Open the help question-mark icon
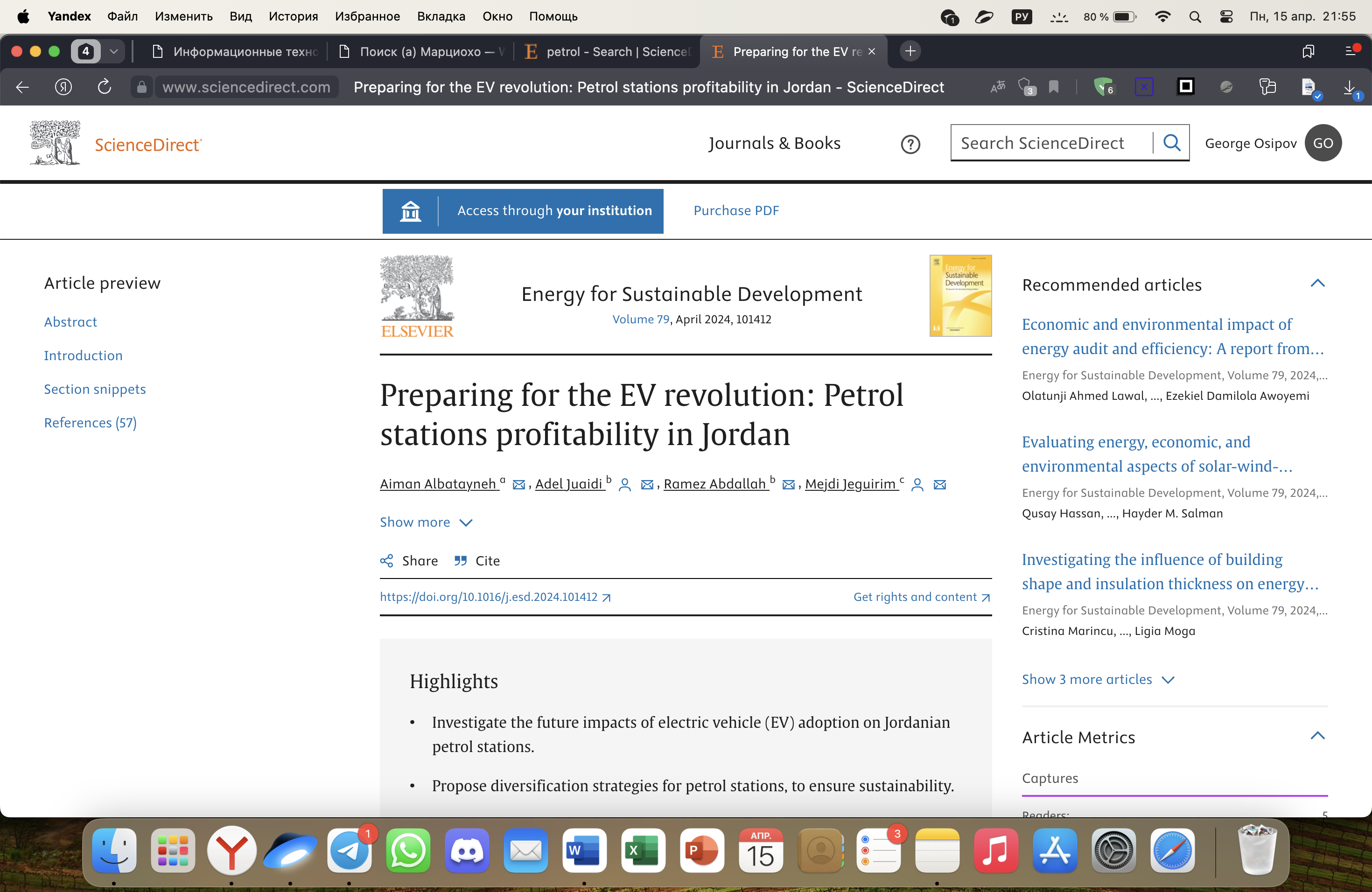1372x892 pixels. [910, 144]
